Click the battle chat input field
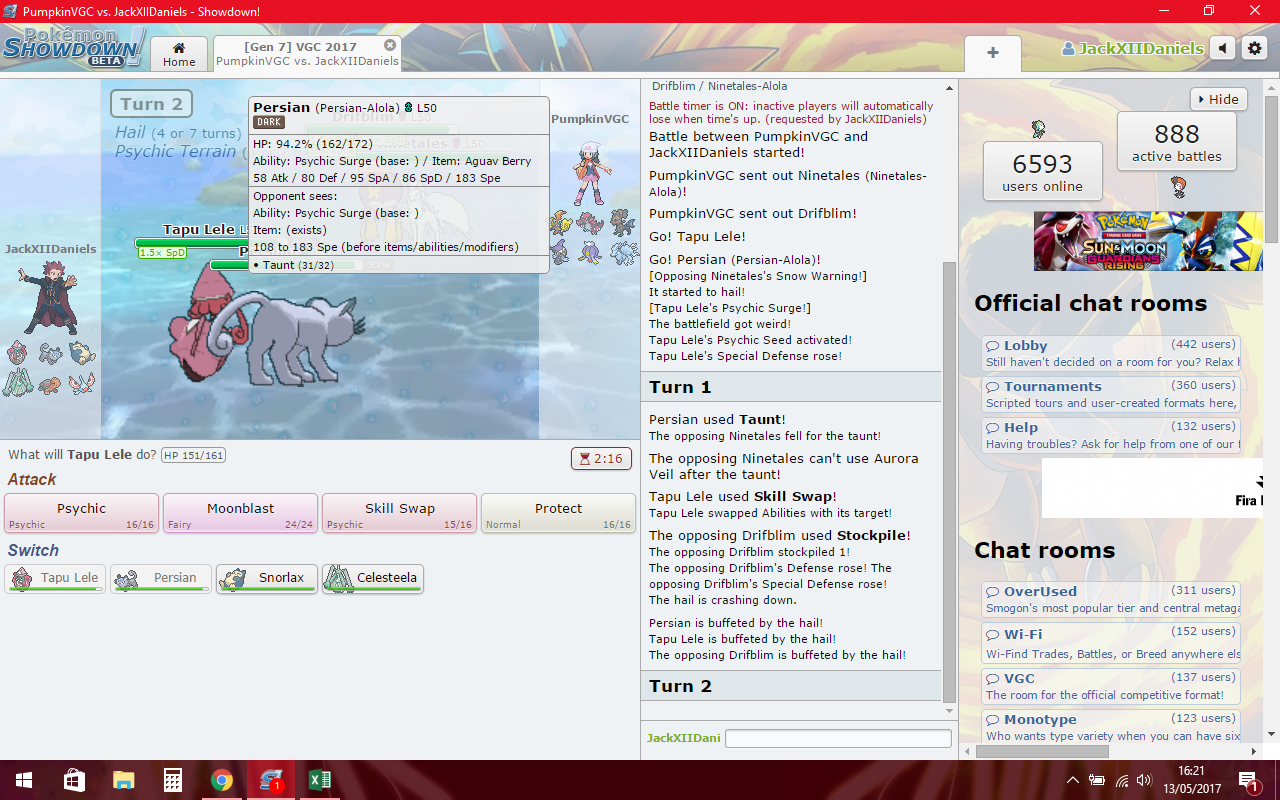1280x800 pixels. [838, 738]
